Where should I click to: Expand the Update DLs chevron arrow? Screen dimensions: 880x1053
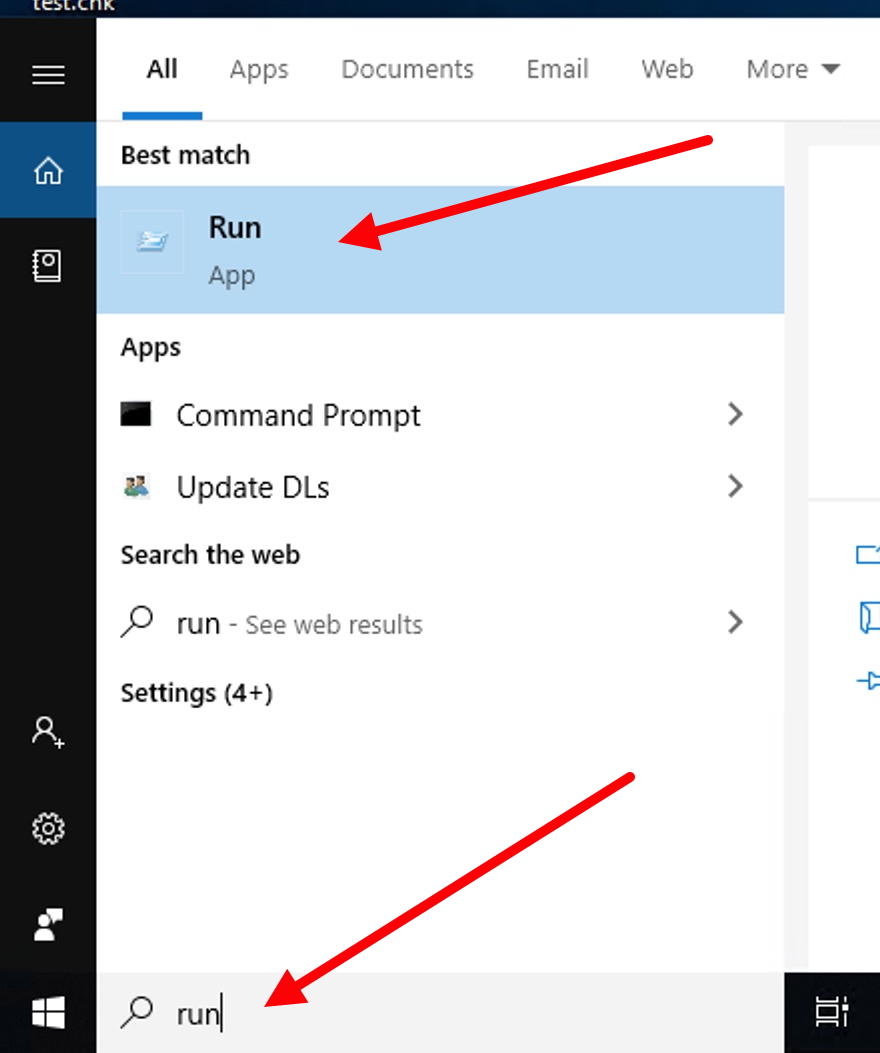click(735, 486)
